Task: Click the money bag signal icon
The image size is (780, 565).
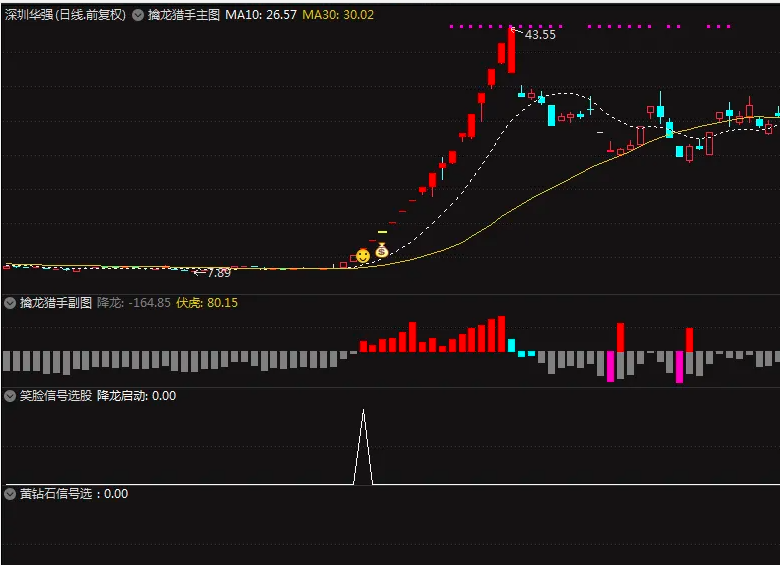Action: (382, 250)
